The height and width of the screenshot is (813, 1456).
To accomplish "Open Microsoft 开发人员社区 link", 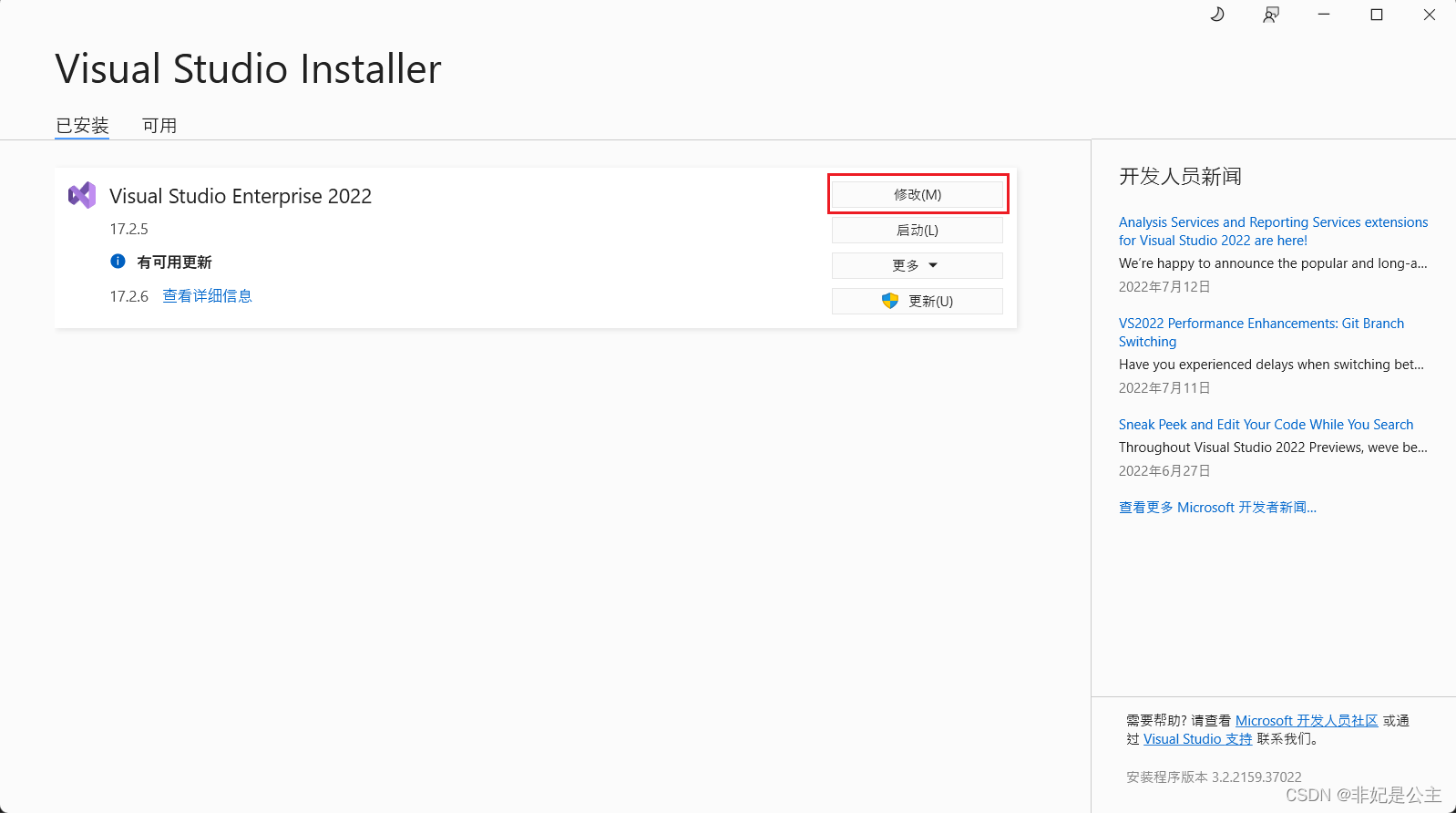I will tap(1307, 720).
